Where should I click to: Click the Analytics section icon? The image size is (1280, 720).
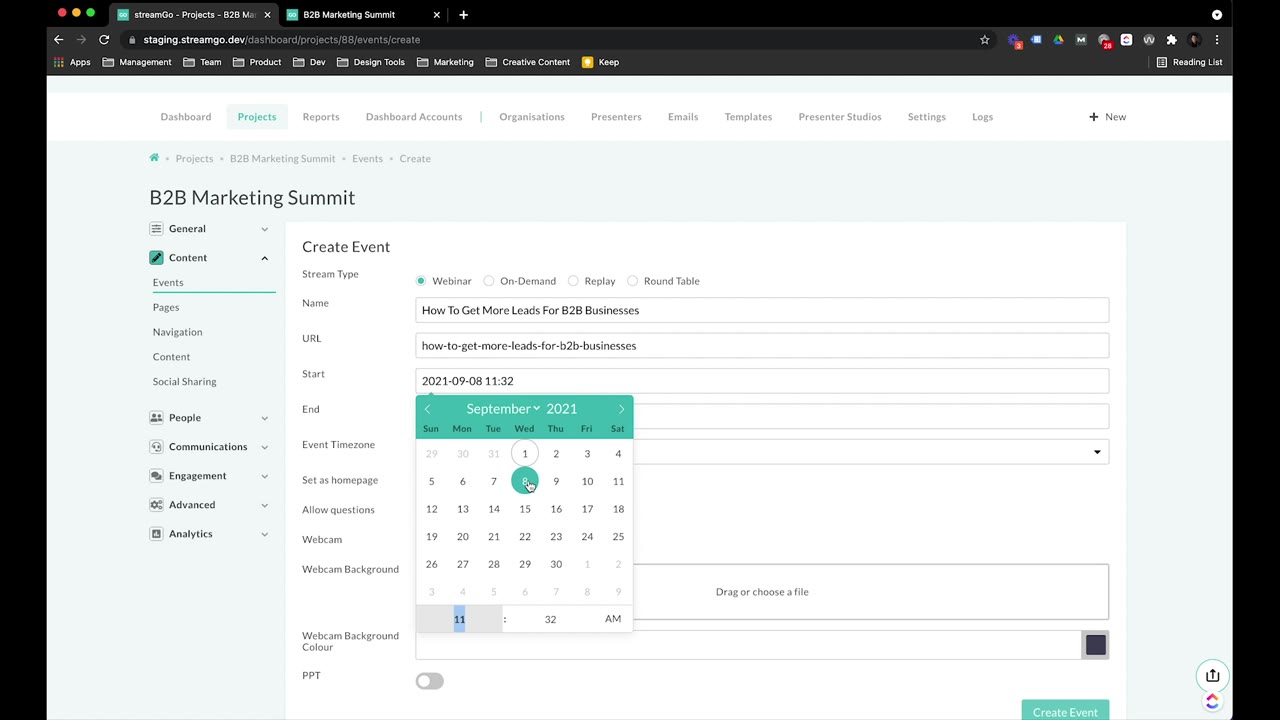click(156, 534)
